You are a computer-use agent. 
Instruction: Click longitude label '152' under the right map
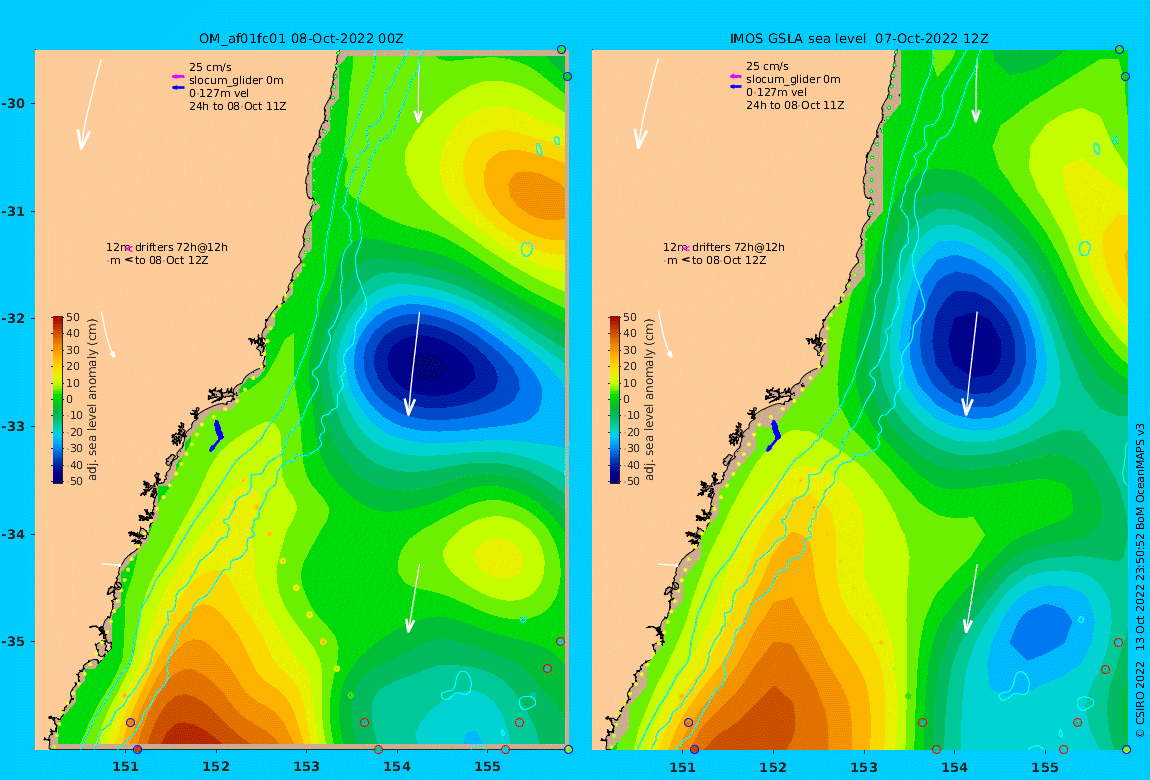[x=773, y=768]
